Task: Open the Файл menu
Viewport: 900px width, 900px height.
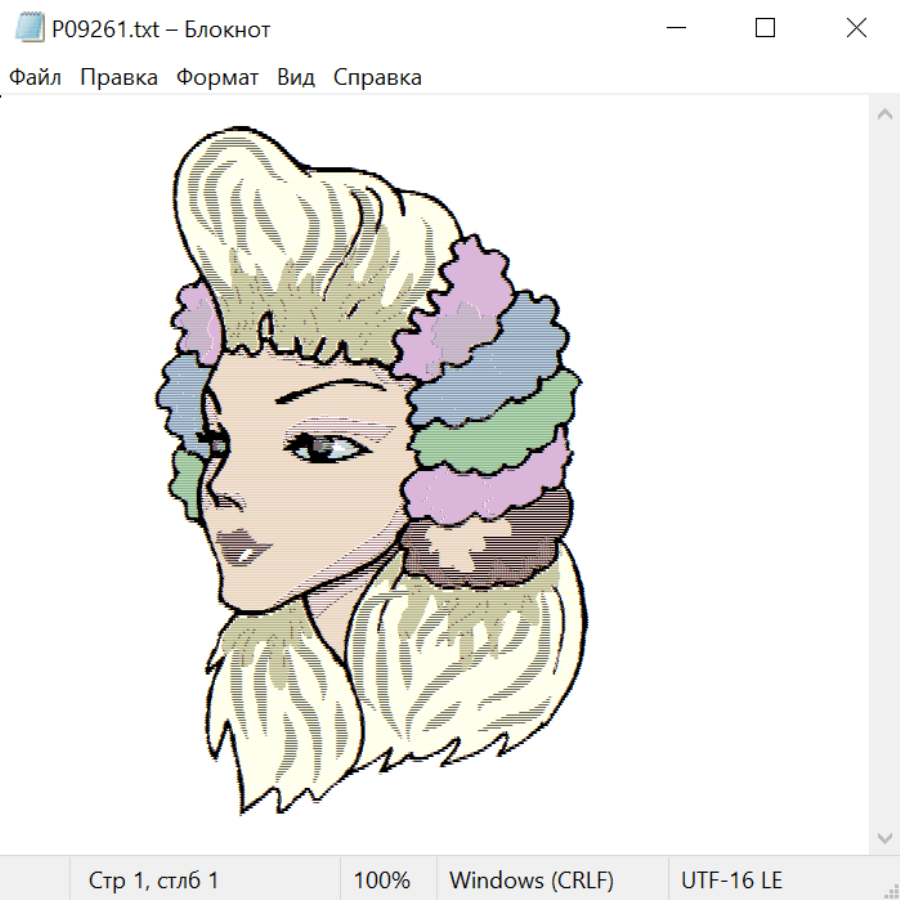Action: tap(35, 78)
